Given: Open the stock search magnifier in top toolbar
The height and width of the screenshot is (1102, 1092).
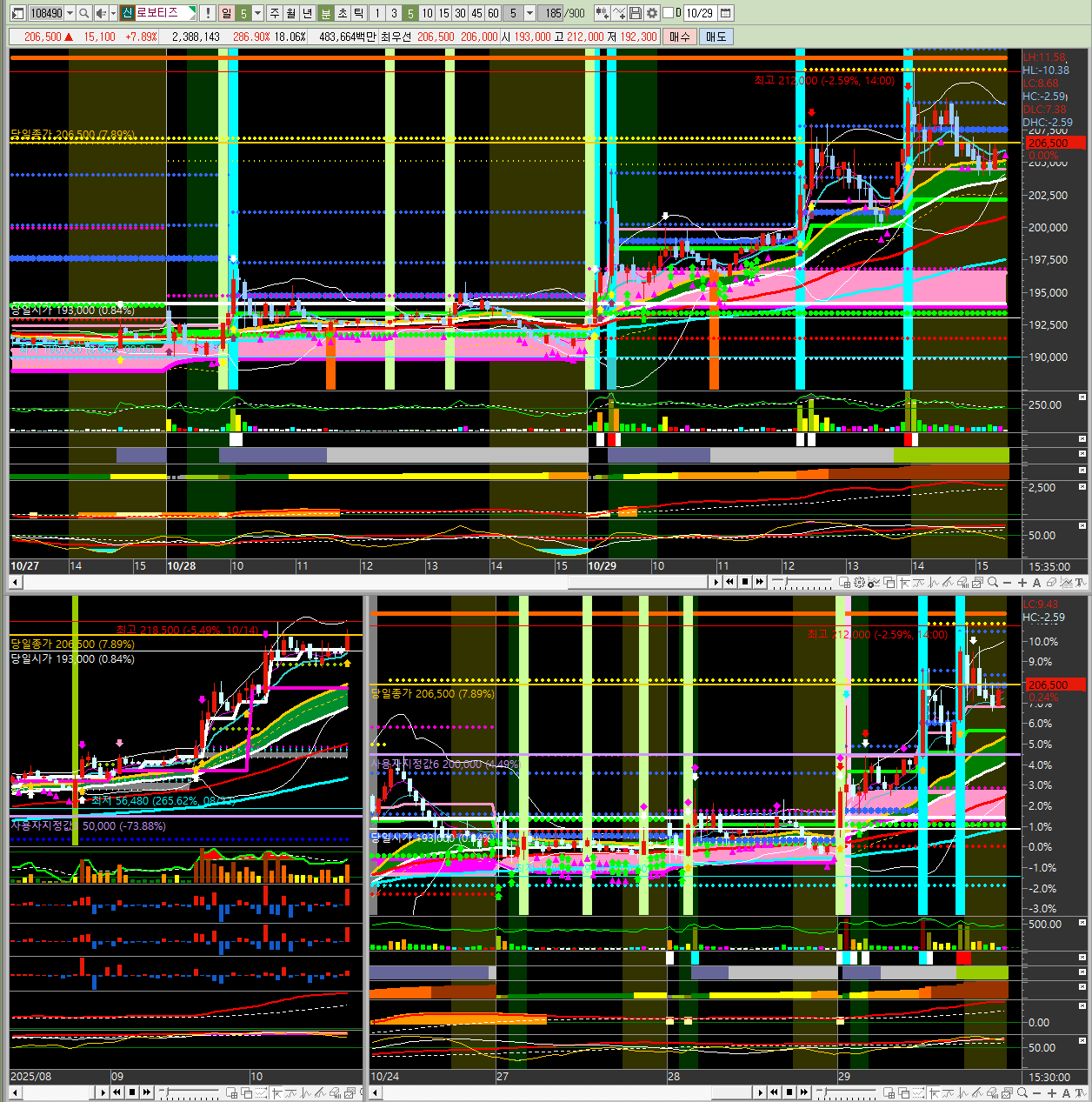Looking at the screenshot, I should (x=84, y=13).
